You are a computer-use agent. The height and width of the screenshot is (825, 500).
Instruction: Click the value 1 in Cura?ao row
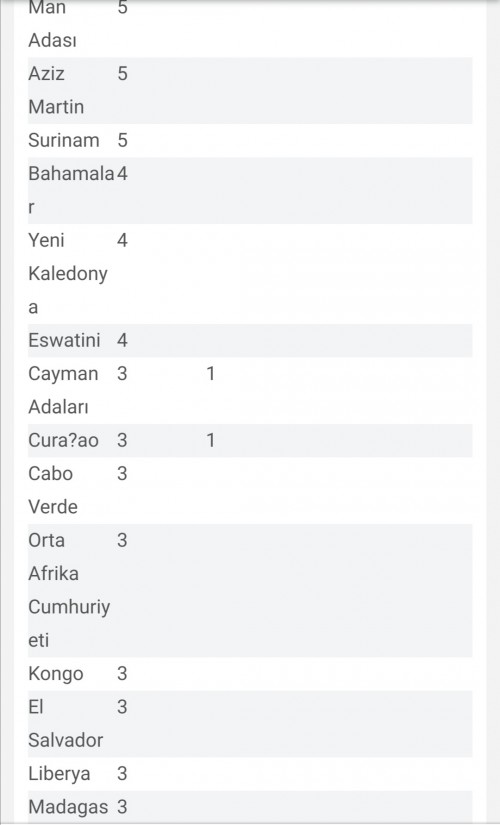211,440
